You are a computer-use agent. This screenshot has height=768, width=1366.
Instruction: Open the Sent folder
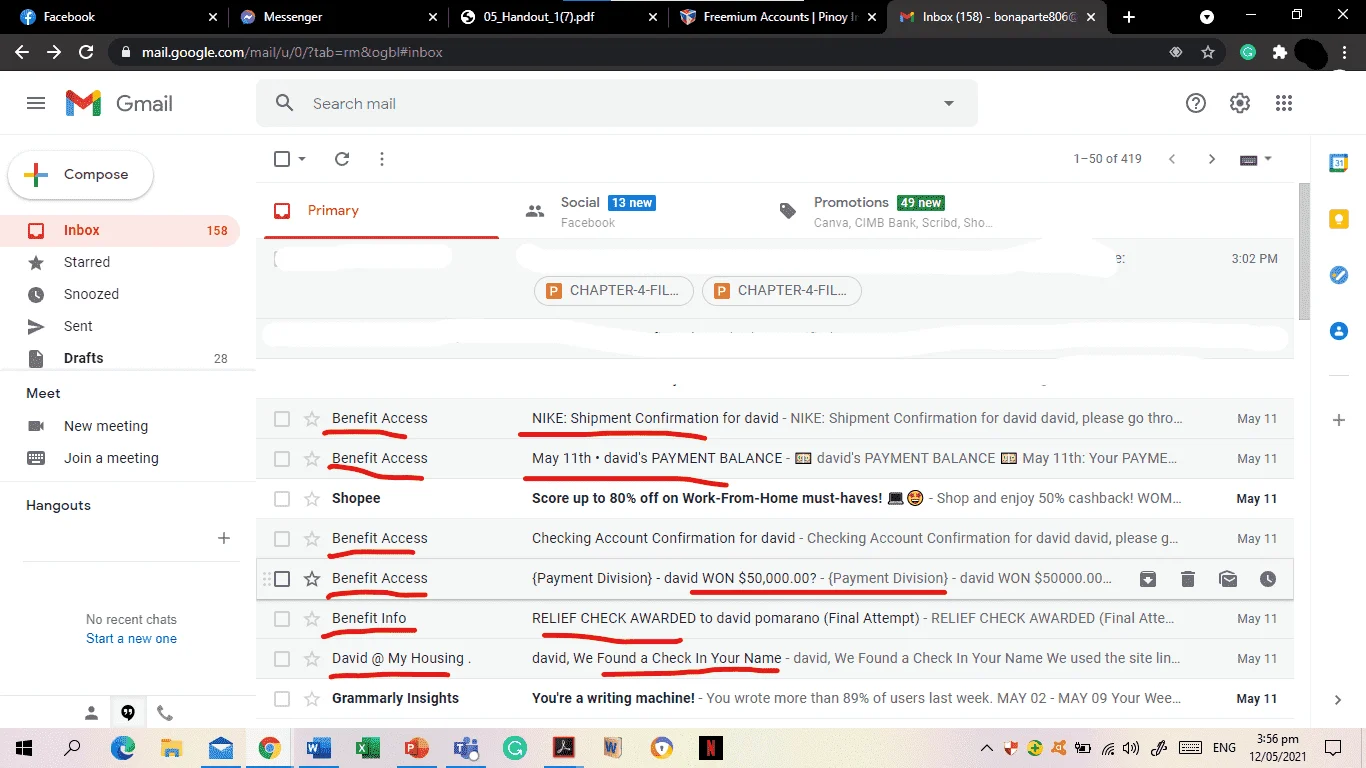click(120, 326)
